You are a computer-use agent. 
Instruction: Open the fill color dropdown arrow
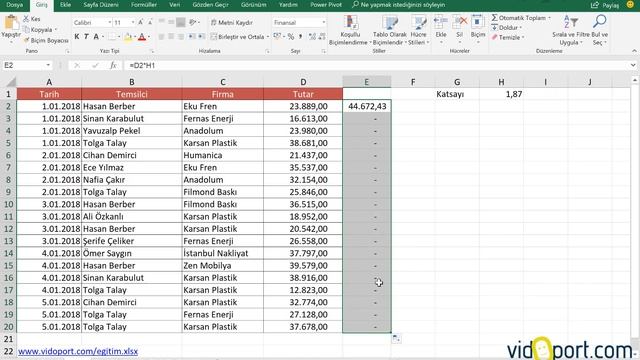[x=134, y=37]
